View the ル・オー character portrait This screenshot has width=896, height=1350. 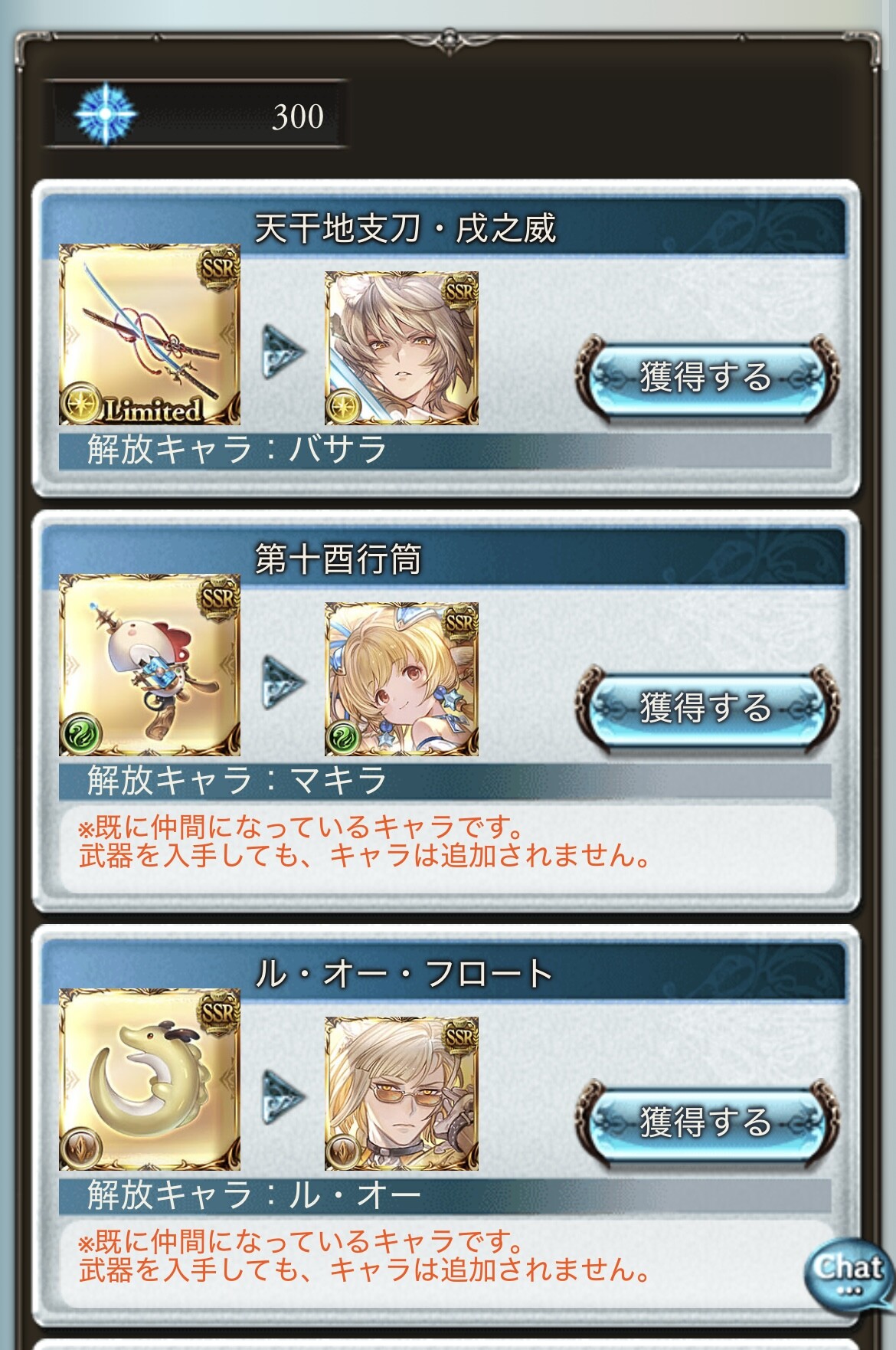coord(402,1093)
